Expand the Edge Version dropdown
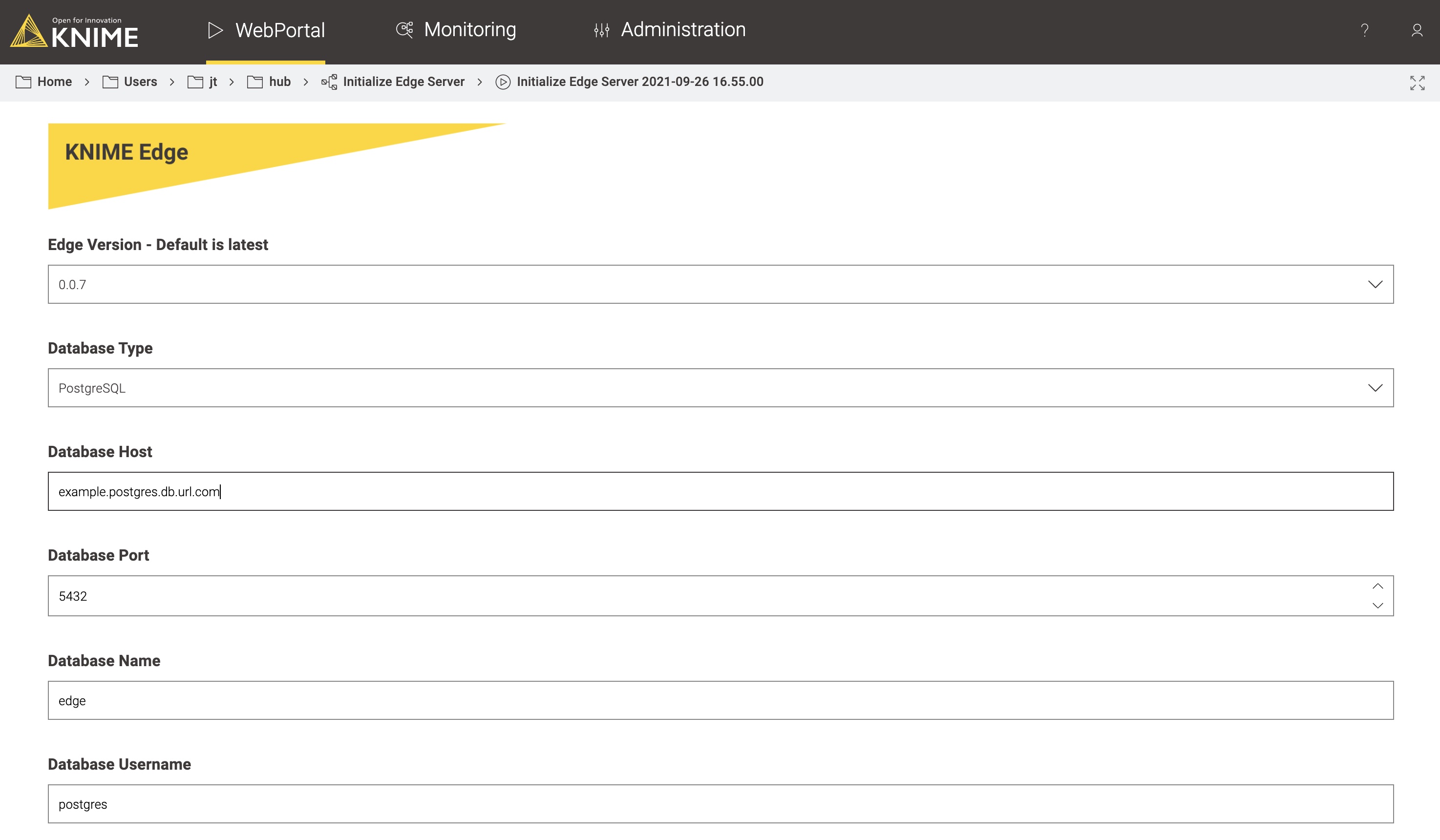The image size is (1440, 840). [x=1374, y=284]
